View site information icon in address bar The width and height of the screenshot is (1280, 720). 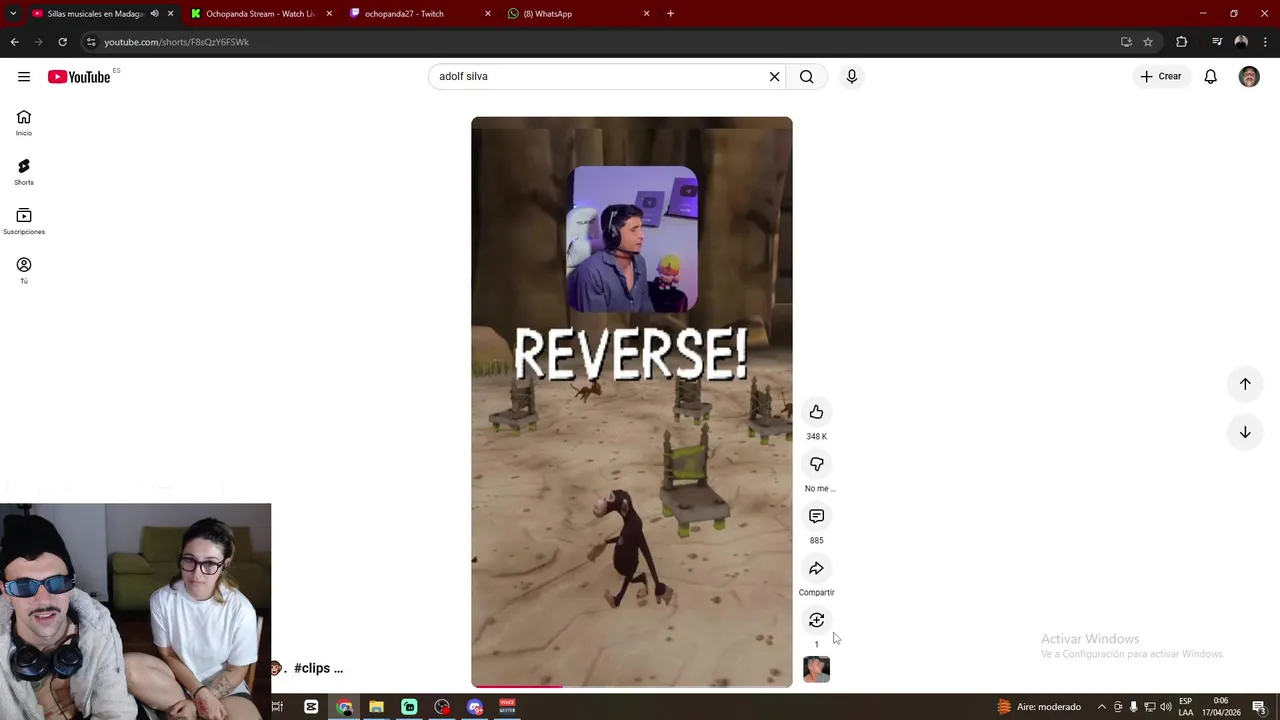pyautogui.click(x=91, y=42)
